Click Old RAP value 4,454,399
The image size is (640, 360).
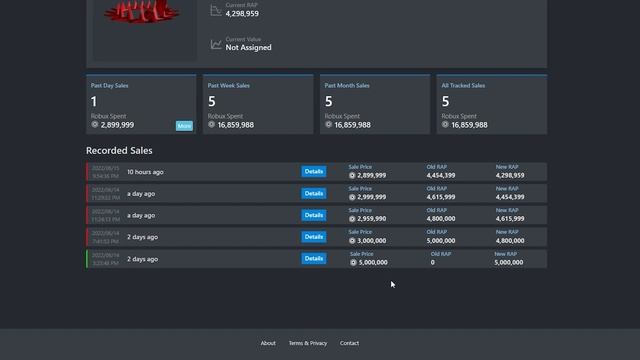pyautogui.click(x=441, y=176)
